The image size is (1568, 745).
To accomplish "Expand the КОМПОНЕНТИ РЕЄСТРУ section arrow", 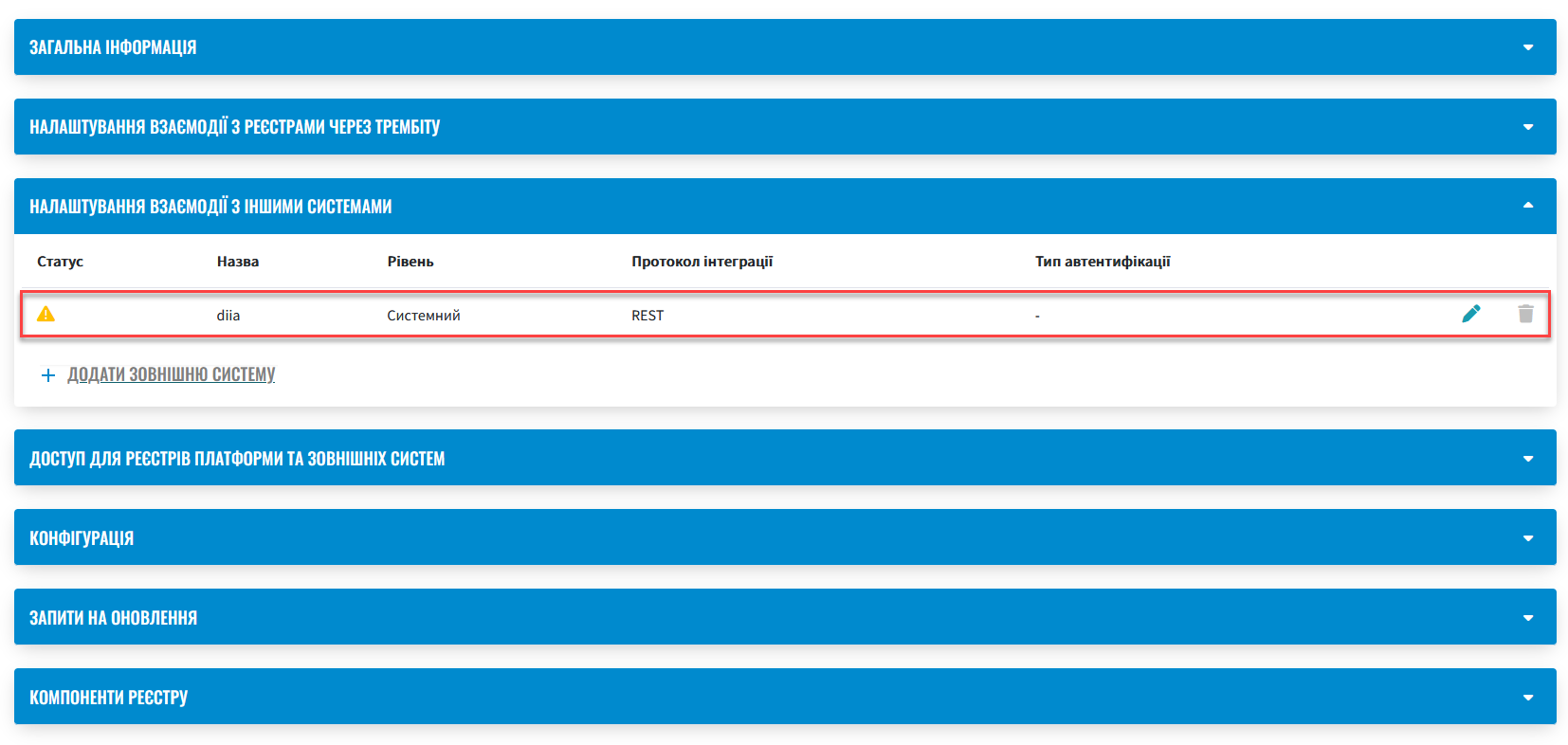I will pos(1528,698).
